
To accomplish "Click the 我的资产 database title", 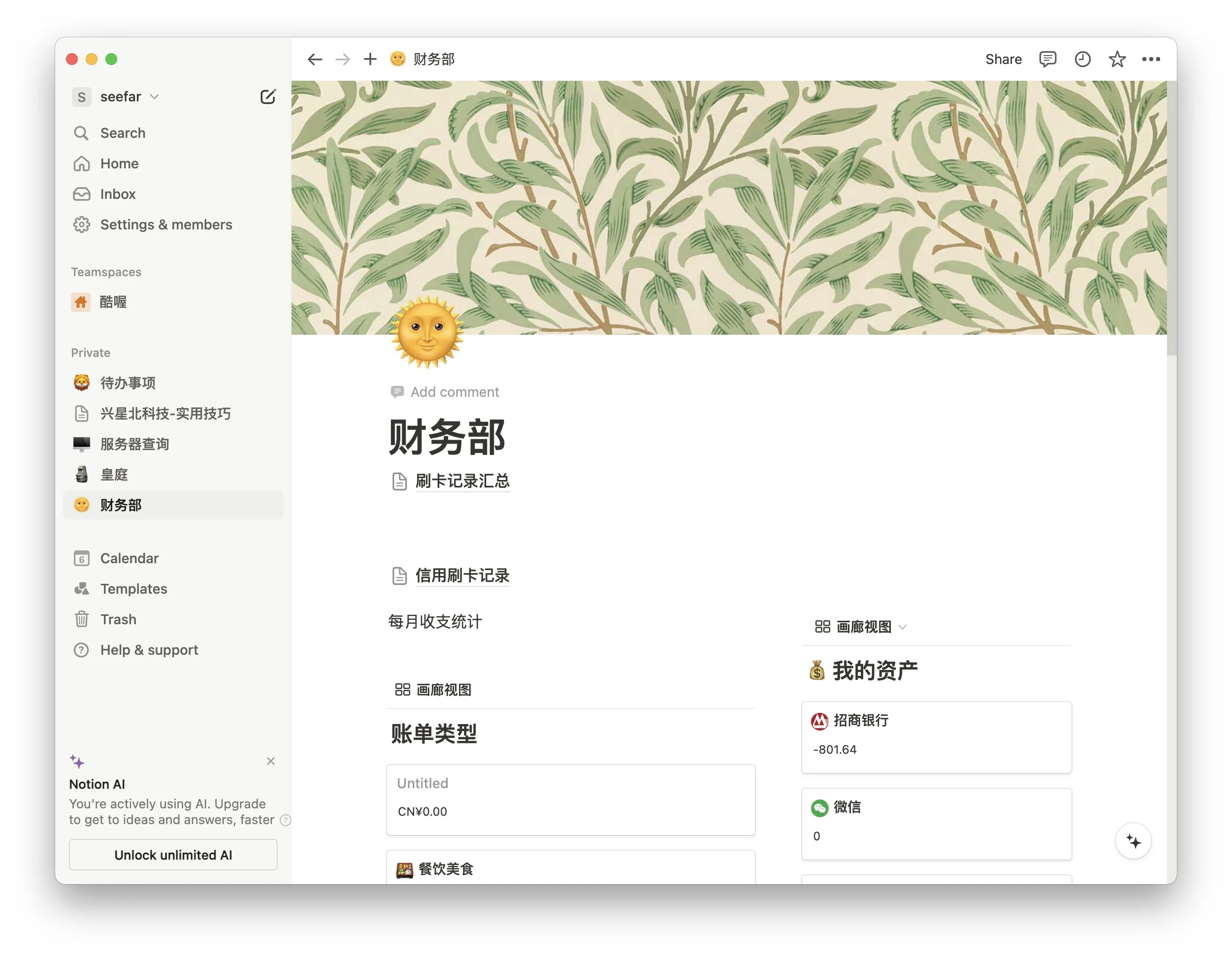I will (875, 671).
